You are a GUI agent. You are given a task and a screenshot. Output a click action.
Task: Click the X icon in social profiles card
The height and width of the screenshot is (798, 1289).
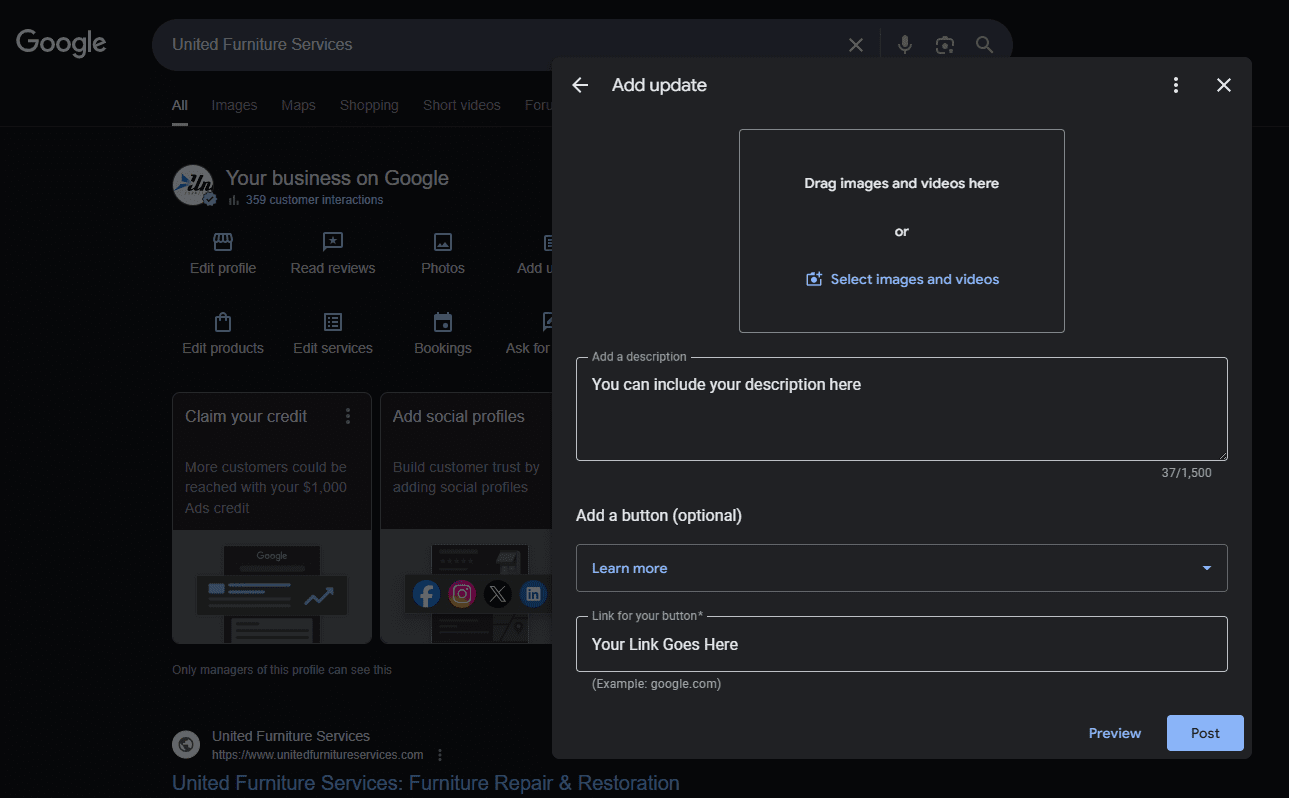498,594
